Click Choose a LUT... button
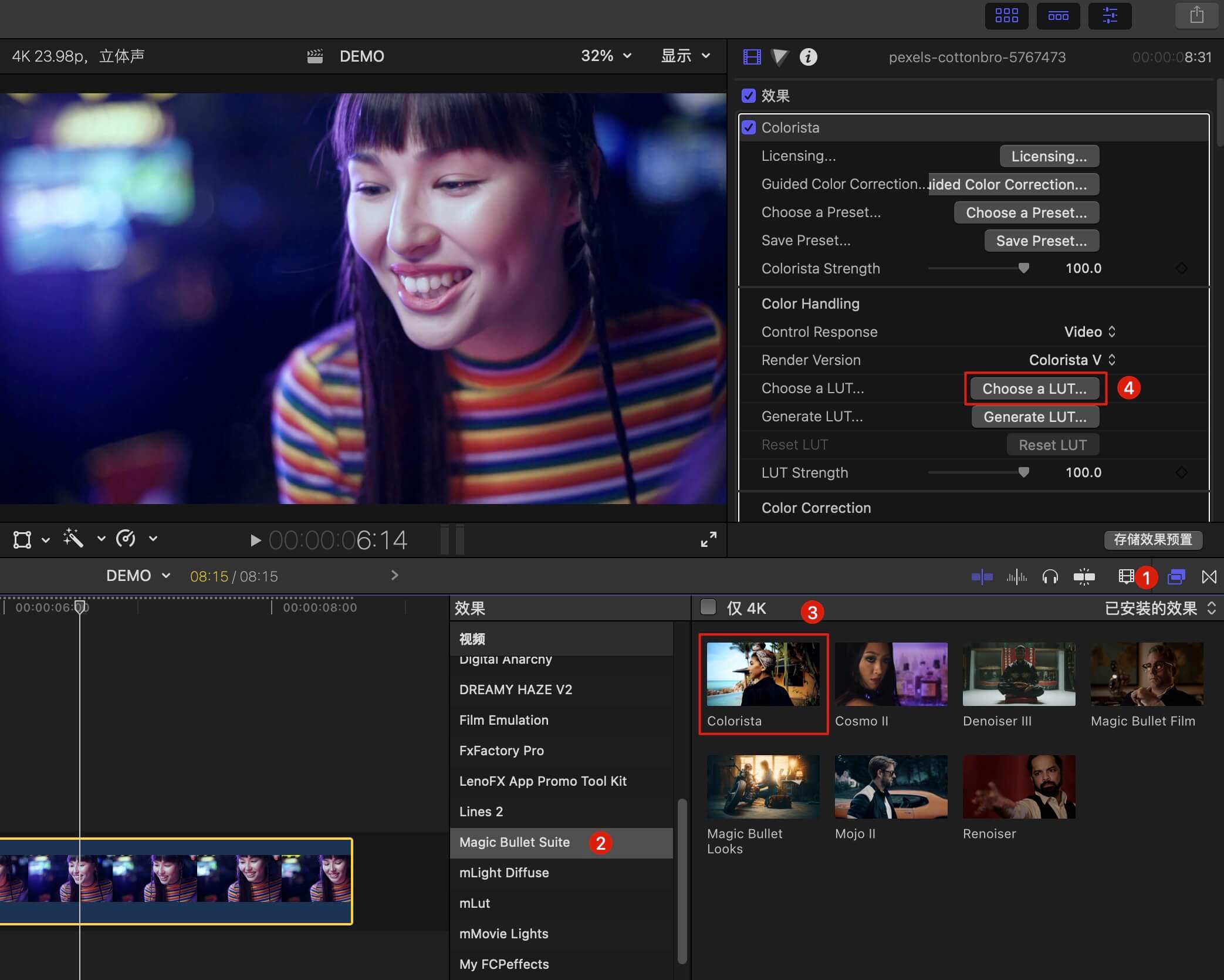 coord(1034,388)
